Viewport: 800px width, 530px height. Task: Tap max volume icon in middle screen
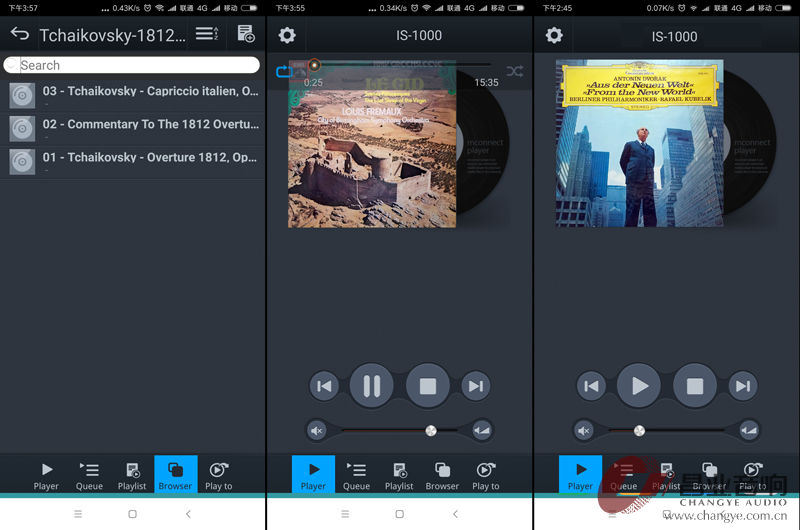coord(482,431)
